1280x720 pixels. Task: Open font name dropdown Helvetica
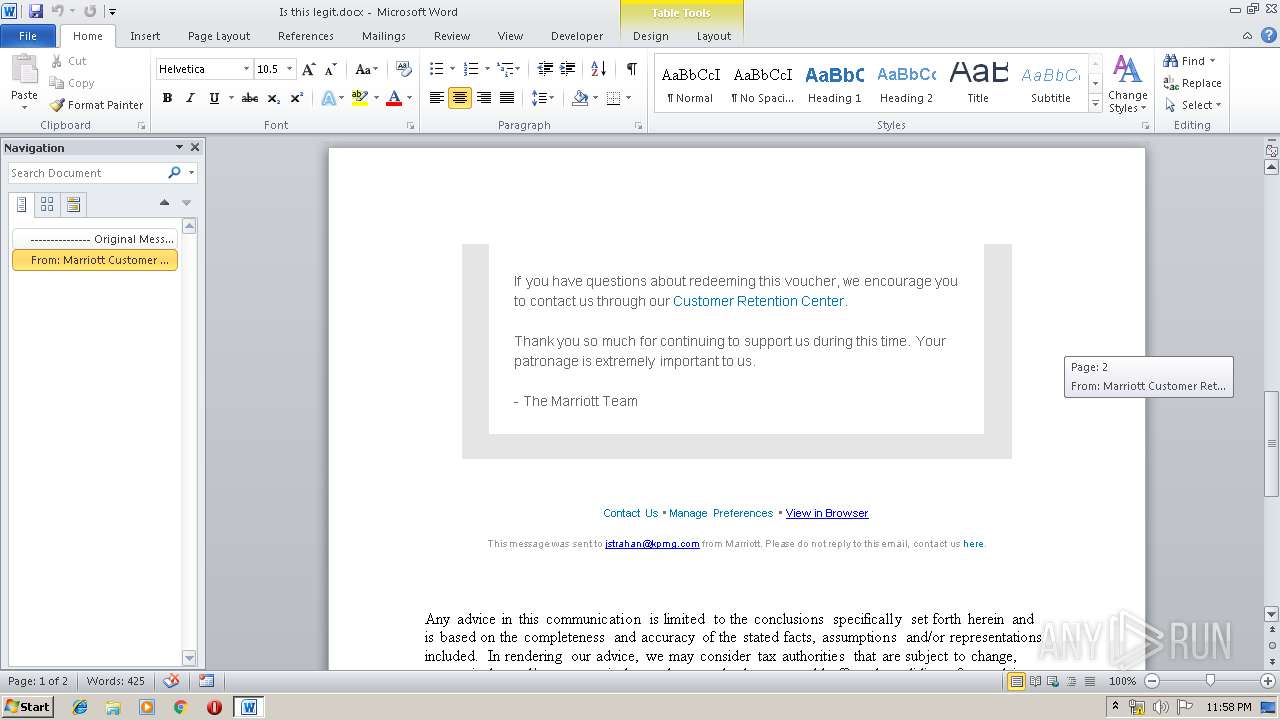(x=246, y=69)
